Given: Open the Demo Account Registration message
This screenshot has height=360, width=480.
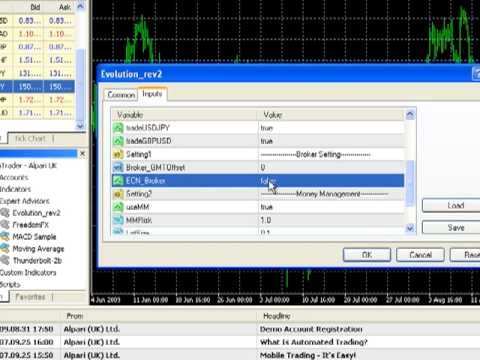Looking at the screenshot, I should [x=311, y=329].
